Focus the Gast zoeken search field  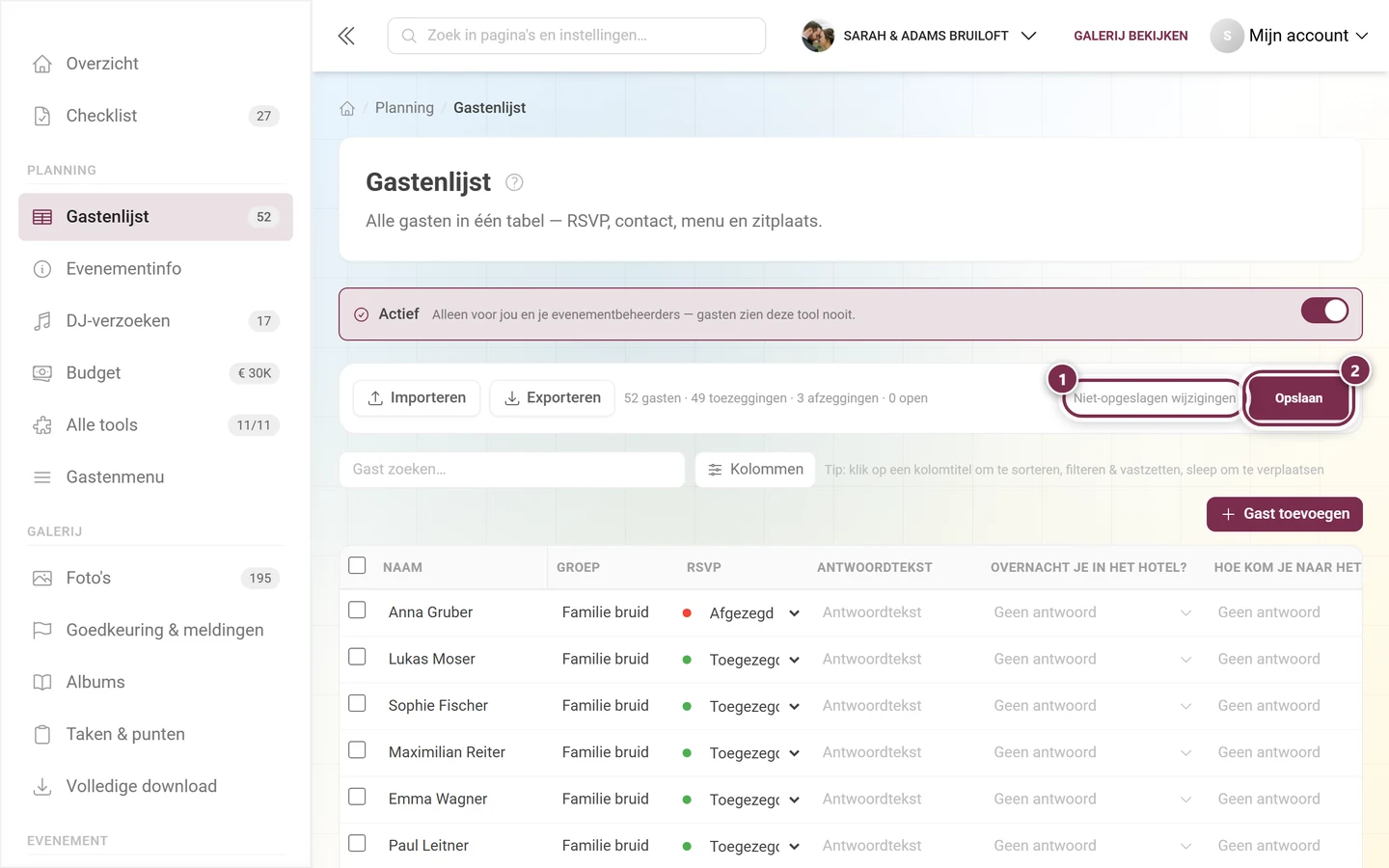click(x=512, y=470)
